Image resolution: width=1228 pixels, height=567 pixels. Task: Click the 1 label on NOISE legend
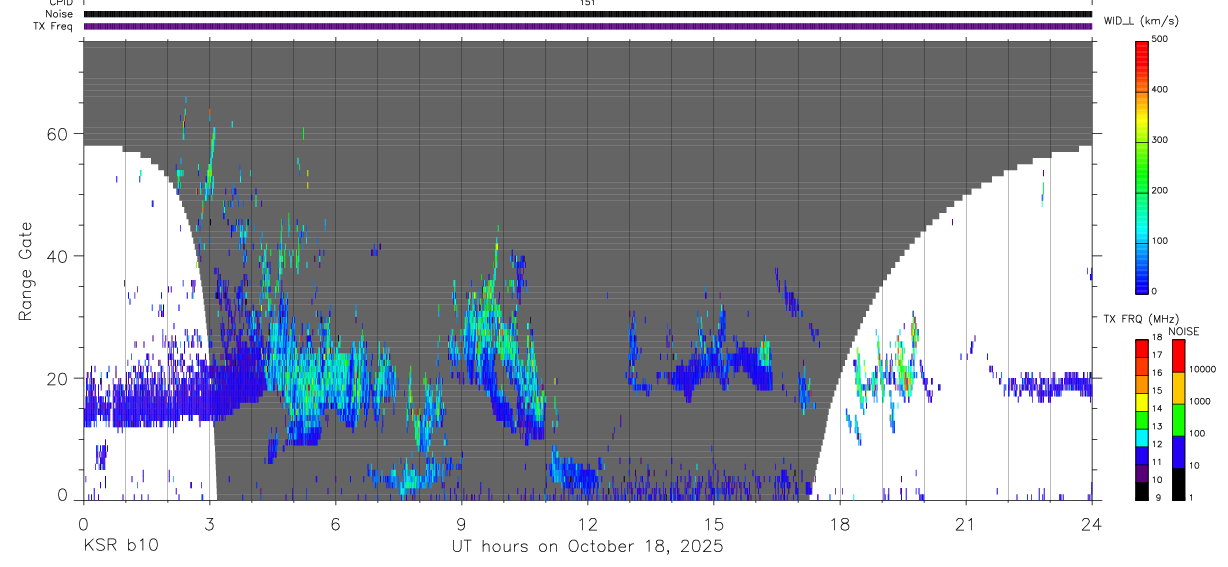pyautogui.click(x=1192, y=497)
